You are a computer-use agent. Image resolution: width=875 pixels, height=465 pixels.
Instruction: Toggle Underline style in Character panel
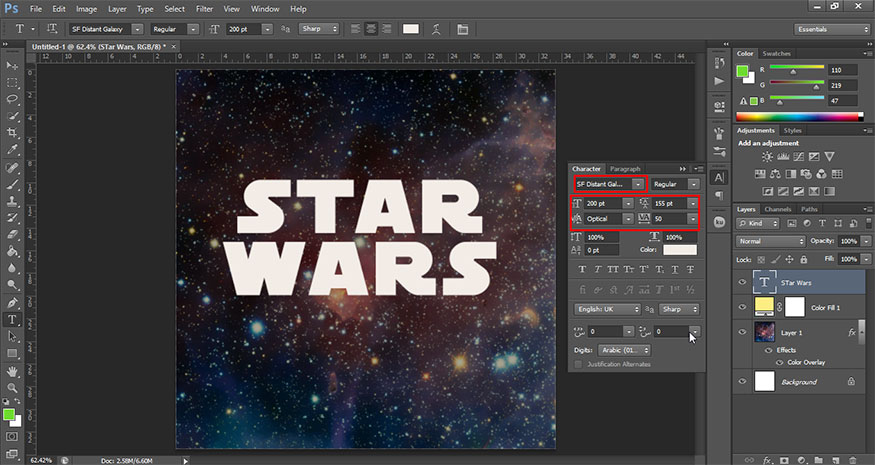675,269
